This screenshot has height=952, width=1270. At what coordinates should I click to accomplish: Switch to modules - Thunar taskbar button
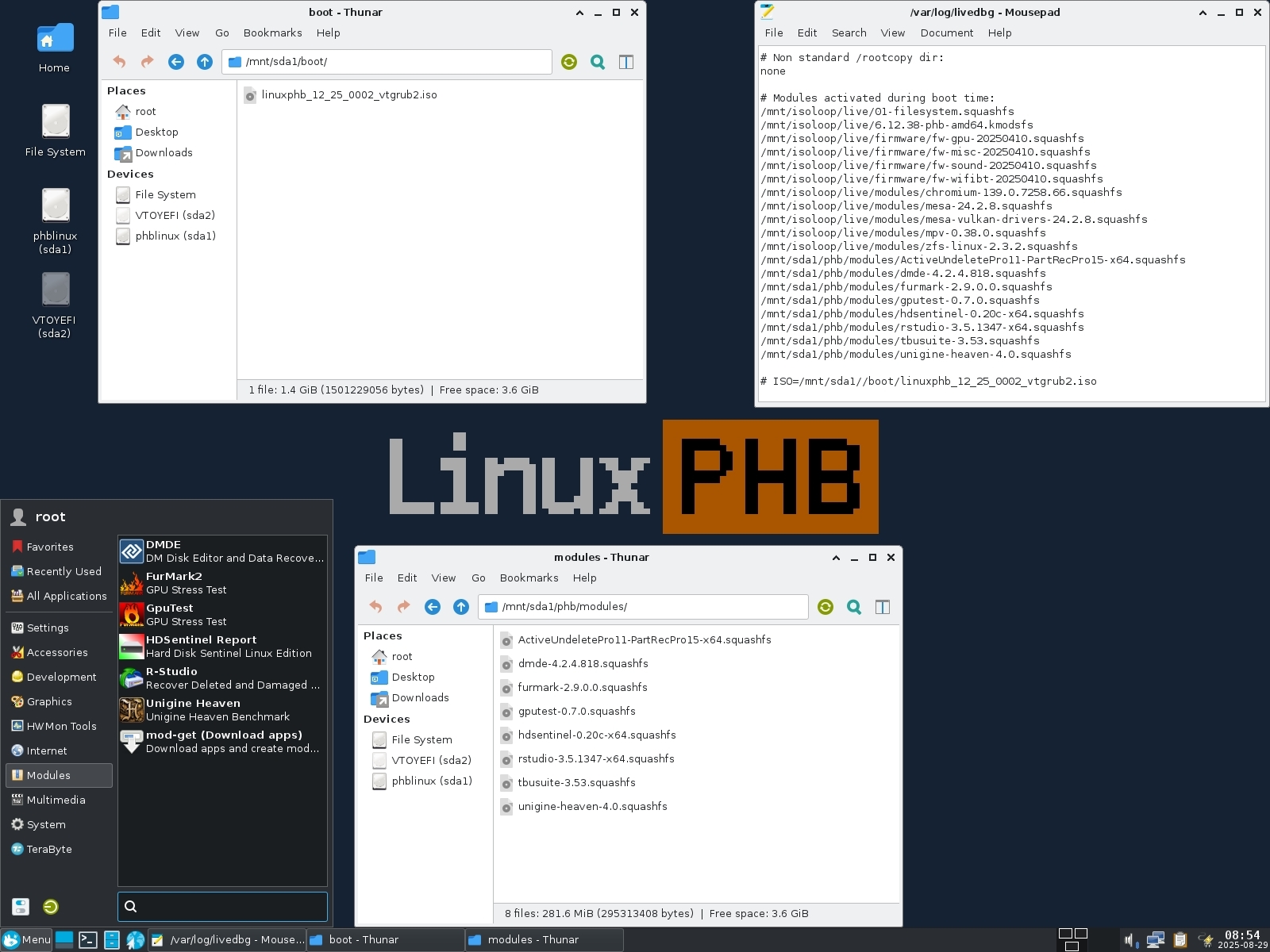[544, 940]
